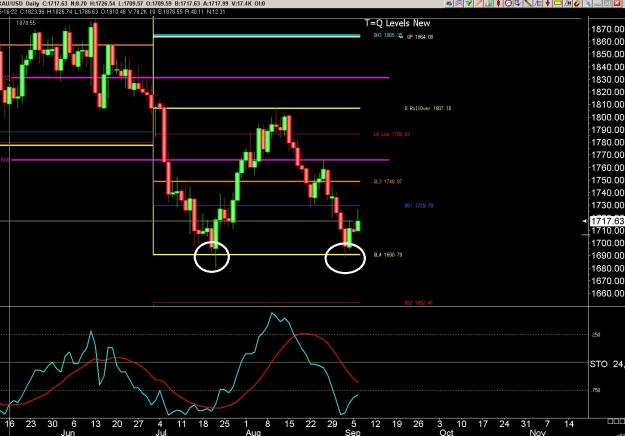
Task: Click the small icon at chart bottom-right corner
Action: point(616,422)
